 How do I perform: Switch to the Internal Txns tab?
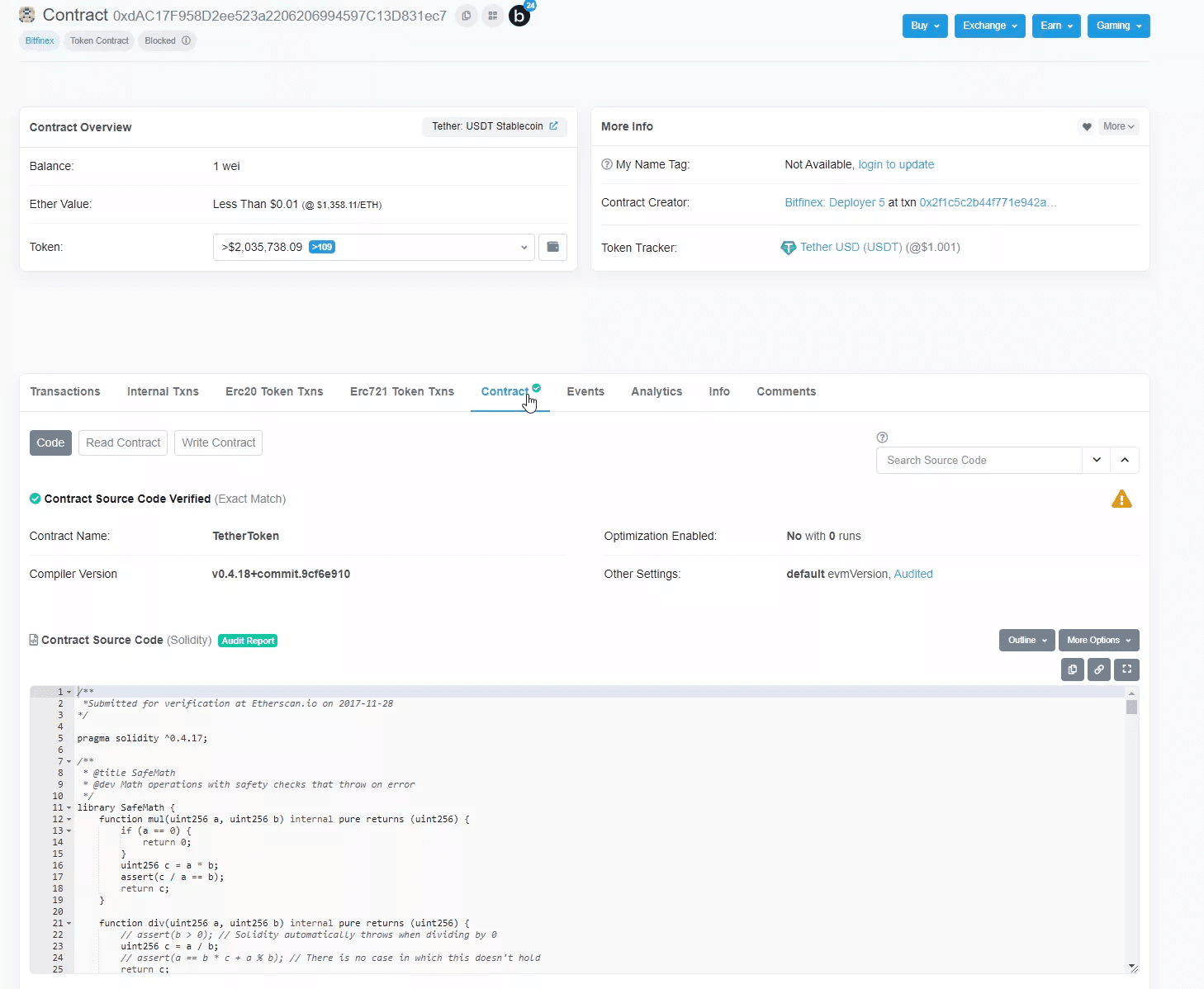[163, 392]
